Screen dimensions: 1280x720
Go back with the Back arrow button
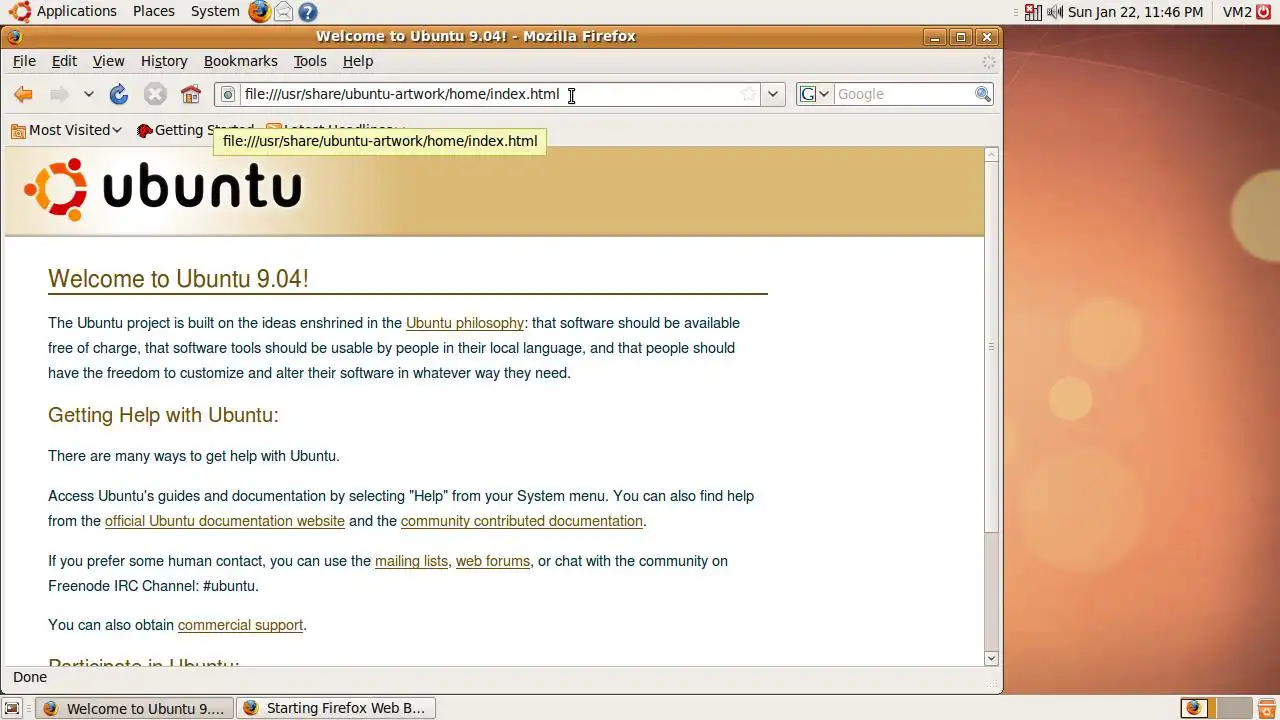pos(23,94)
